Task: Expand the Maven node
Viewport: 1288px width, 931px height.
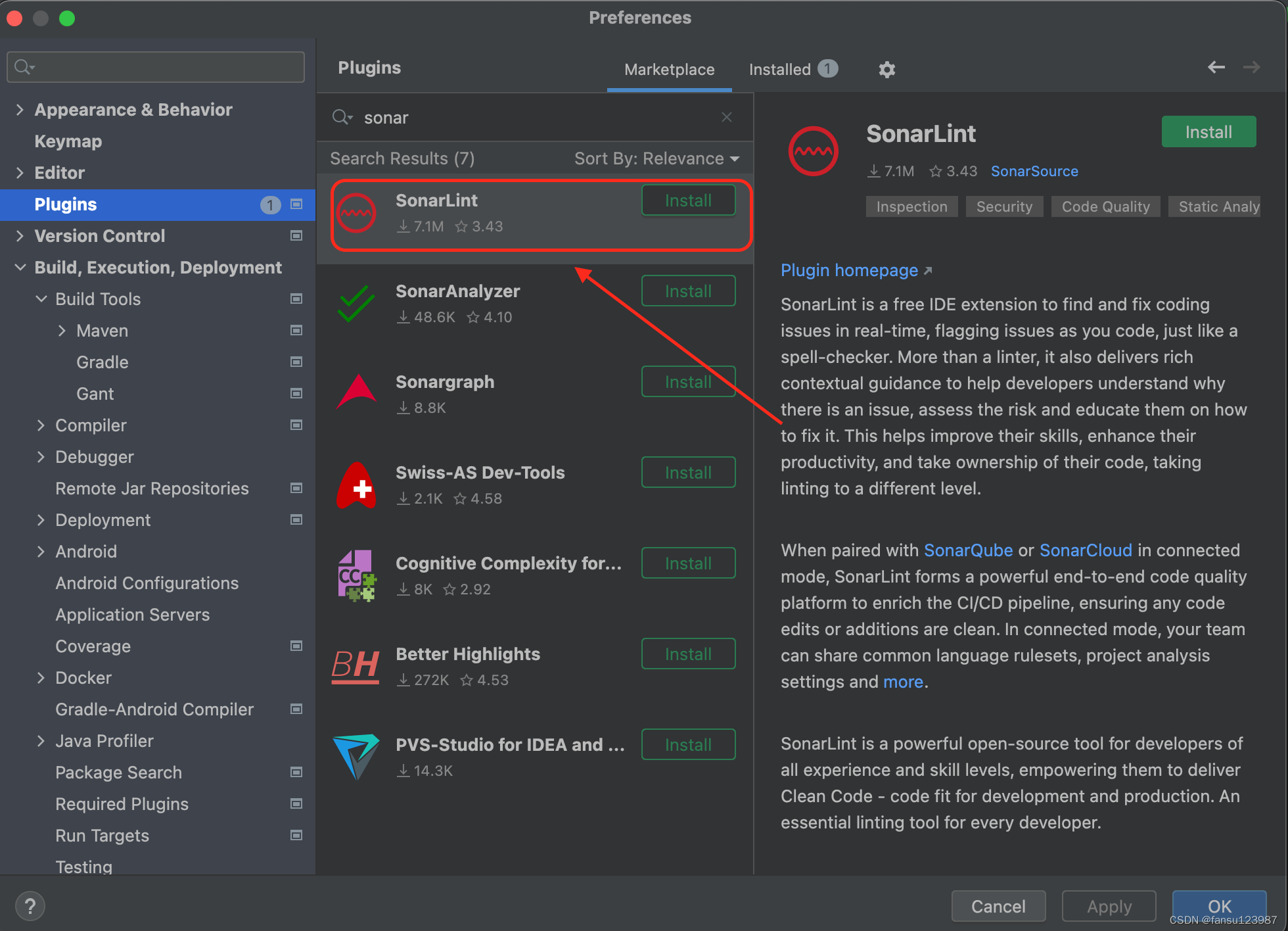Action: [x=62, y=331]
